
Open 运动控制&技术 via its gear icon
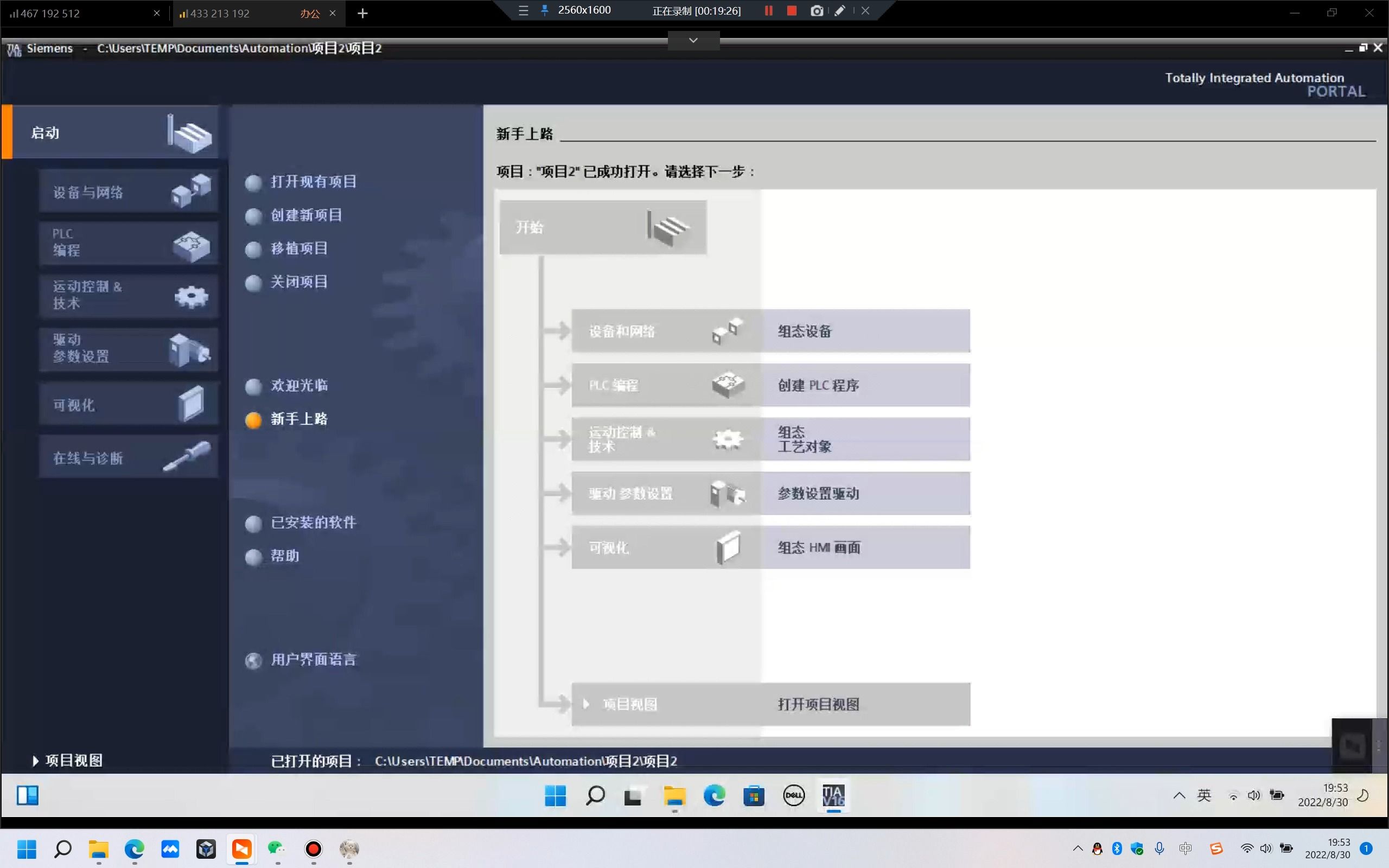click(190, 295)
